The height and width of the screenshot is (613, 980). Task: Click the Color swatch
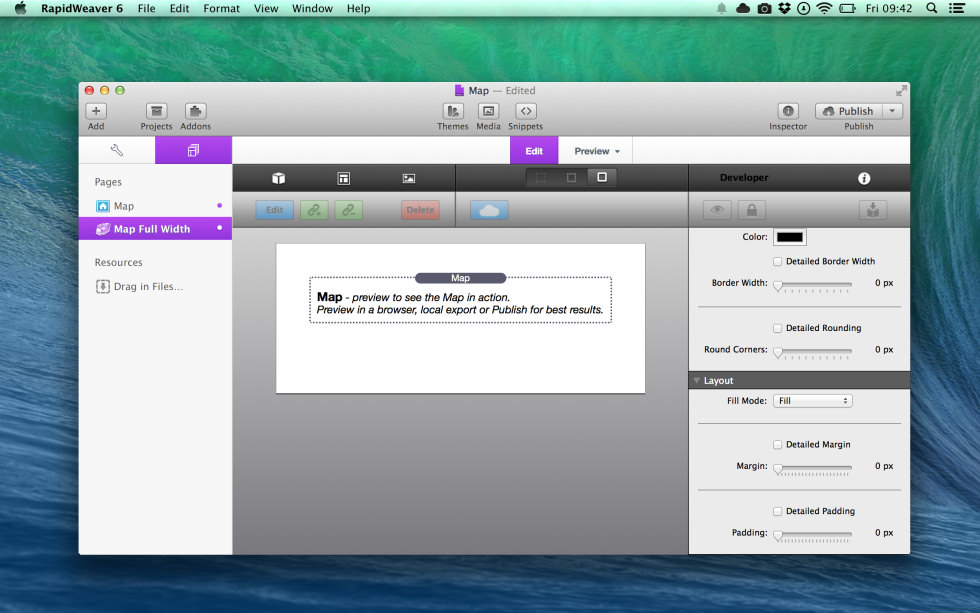[789, 237]
